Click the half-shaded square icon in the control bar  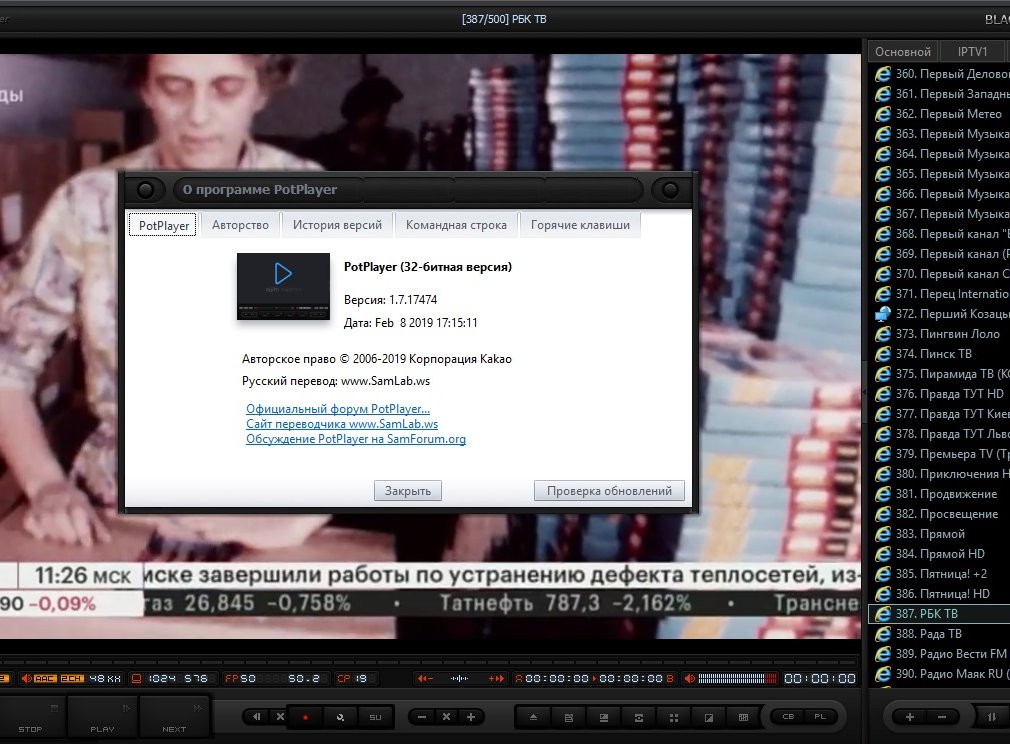pyautogui.click(x=709, y=717)
